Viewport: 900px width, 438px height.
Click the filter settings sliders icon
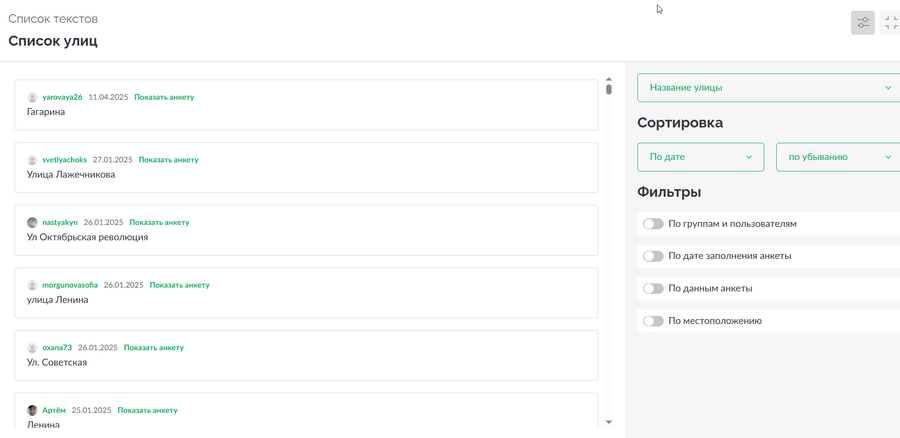pyautogui.click(x=862, y=23)
